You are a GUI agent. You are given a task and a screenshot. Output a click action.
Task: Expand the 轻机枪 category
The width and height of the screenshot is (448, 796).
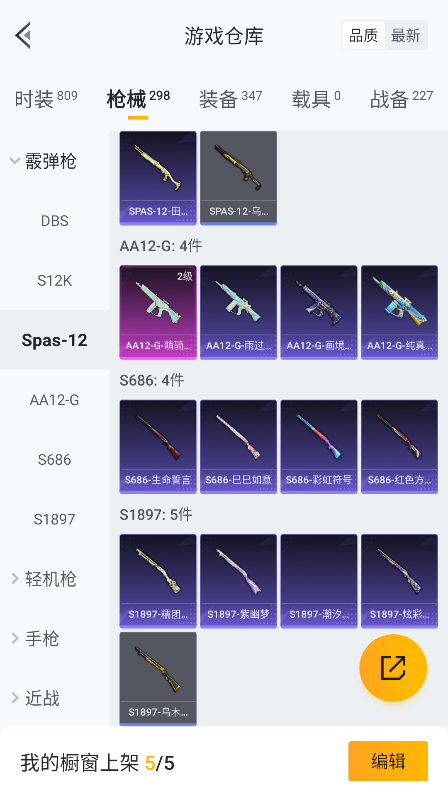click(44, 579)
